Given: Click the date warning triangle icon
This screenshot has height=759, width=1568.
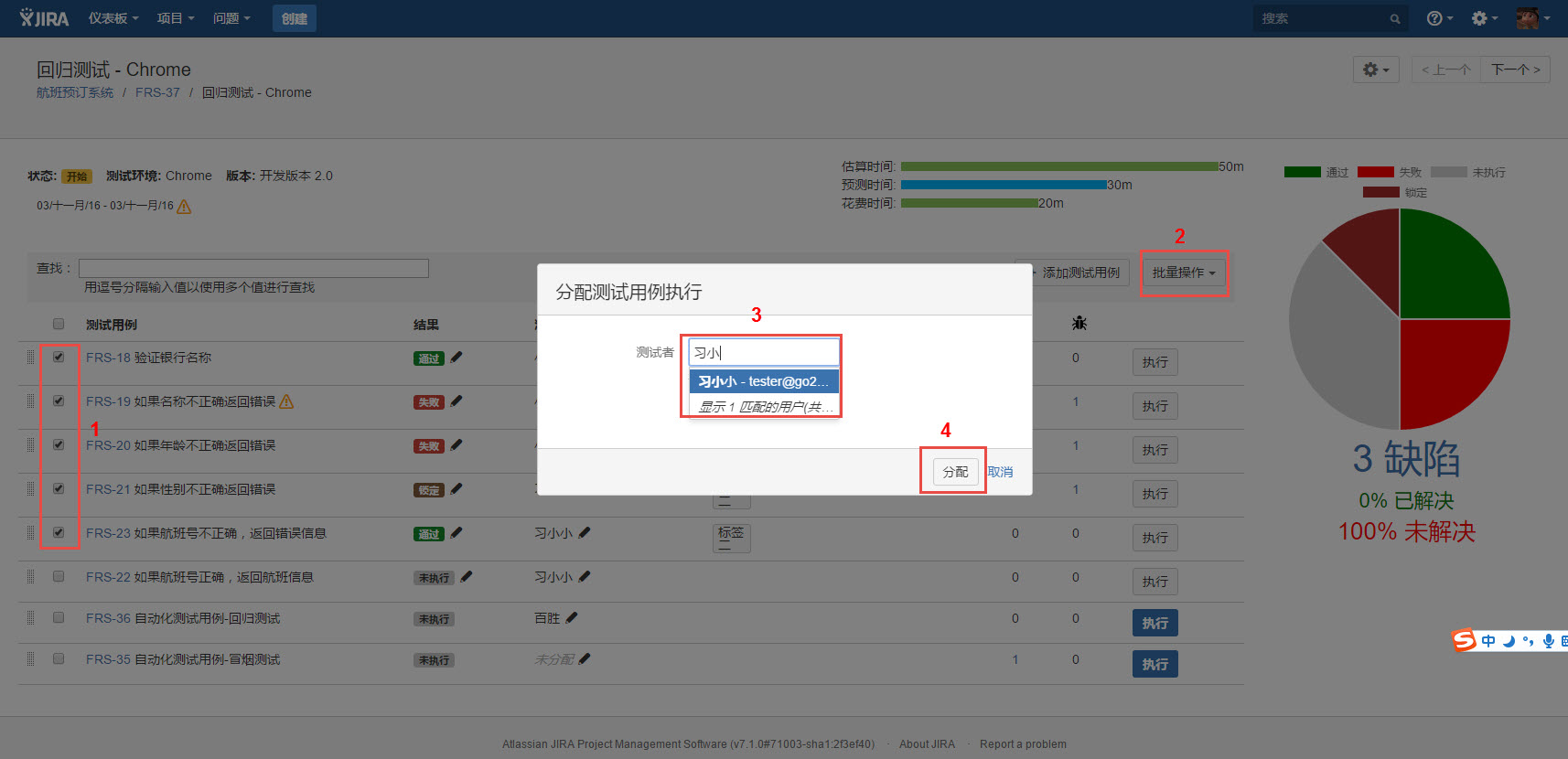Looking at the screenshot, I should [x=184, y=207].
